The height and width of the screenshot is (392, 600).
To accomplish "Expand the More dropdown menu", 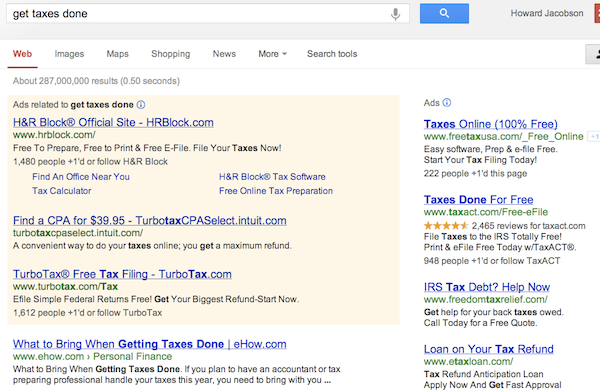I will pos(272,54).
